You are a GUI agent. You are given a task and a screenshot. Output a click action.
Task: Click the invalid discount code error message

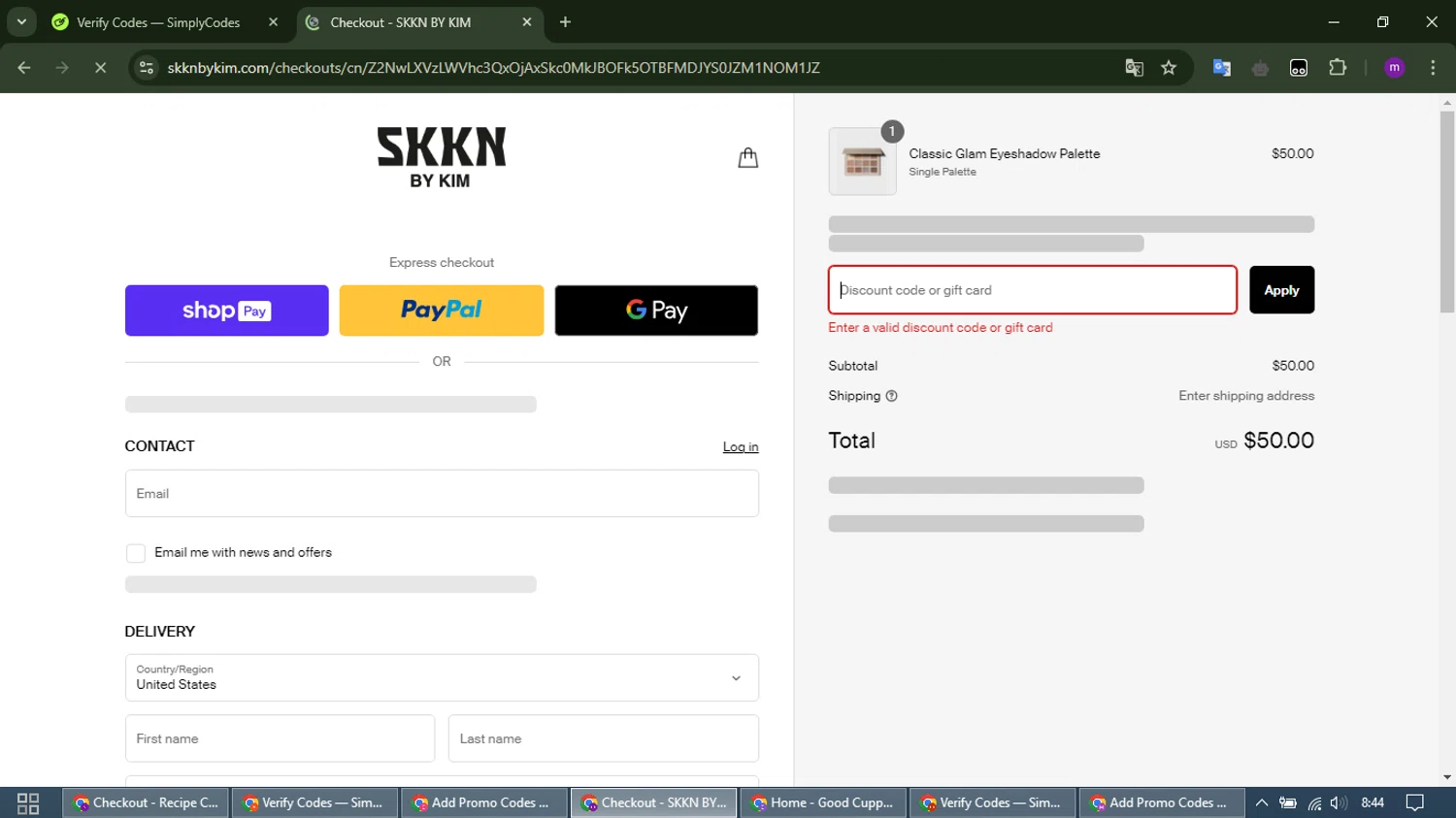click(x=940, y=328)
